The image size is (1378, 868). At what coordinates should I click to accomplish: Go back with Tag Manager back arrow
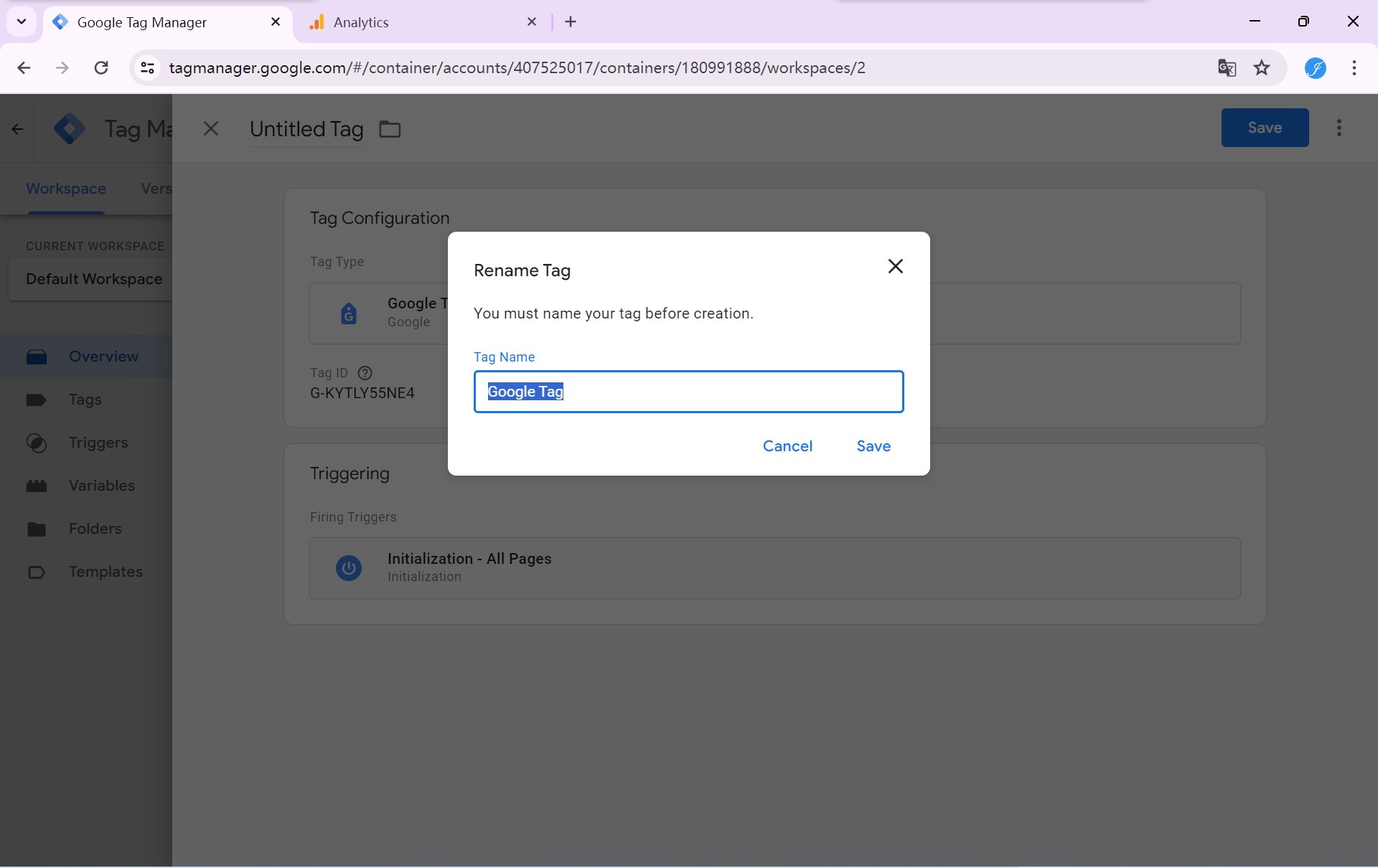click(17, 129)
